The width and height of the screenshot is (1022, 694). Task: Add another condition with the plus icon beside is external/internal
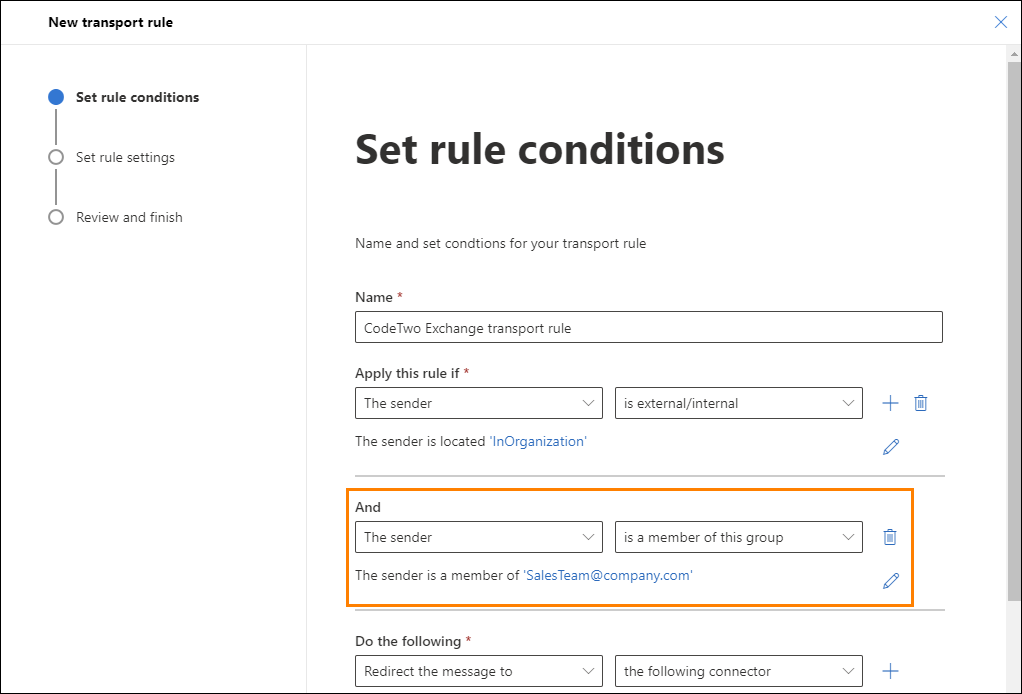890,403
